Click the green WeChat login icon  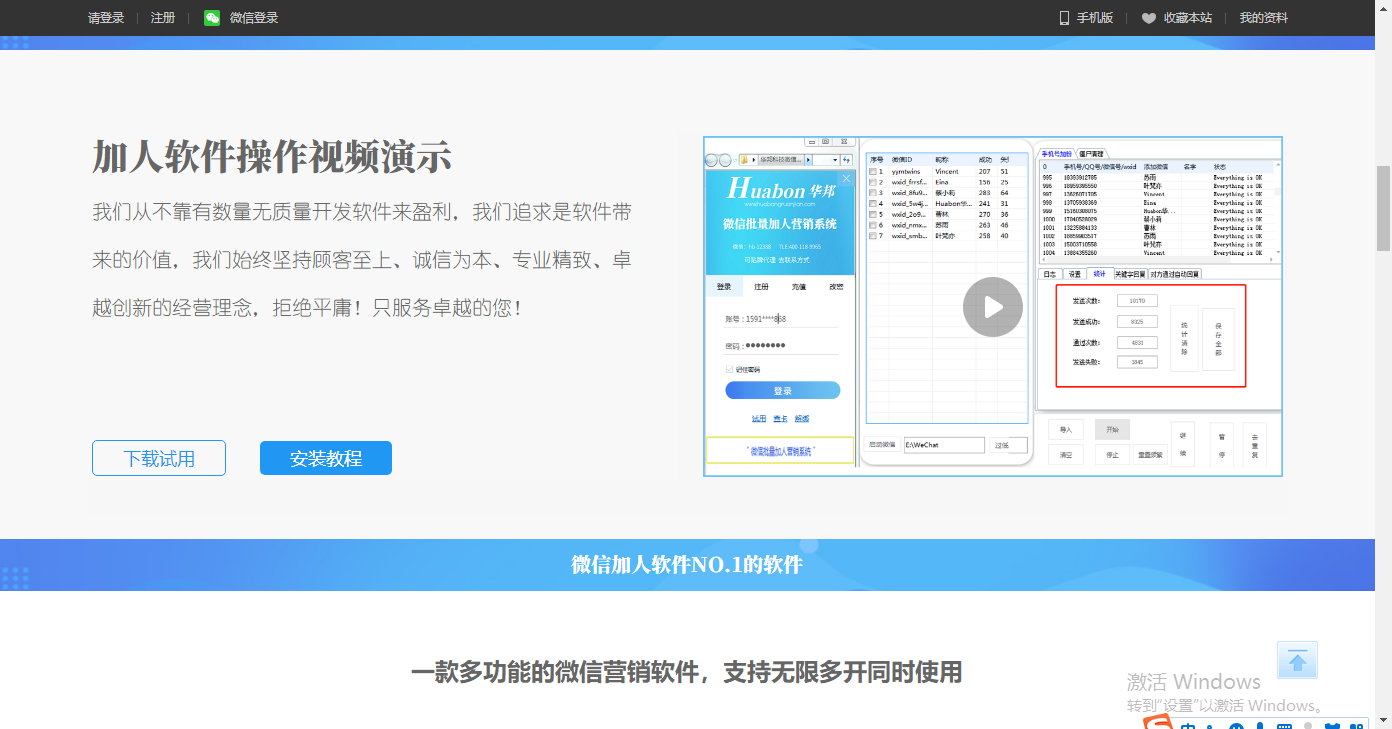click(212, 18)
